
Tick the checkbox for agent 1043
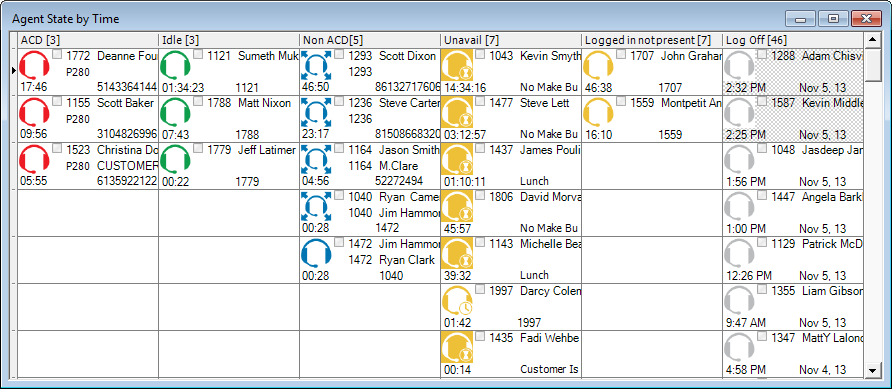coord(480,54)
